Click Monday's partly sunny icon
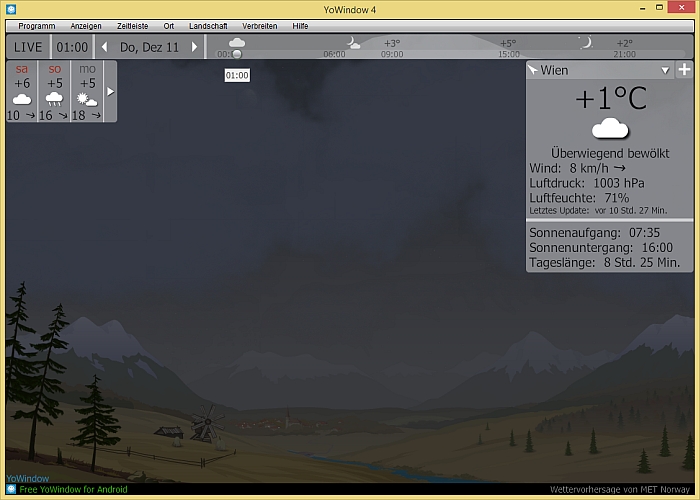Image resolution: width=700 pixels, height=500 pixels. click(x=87, y=99)
